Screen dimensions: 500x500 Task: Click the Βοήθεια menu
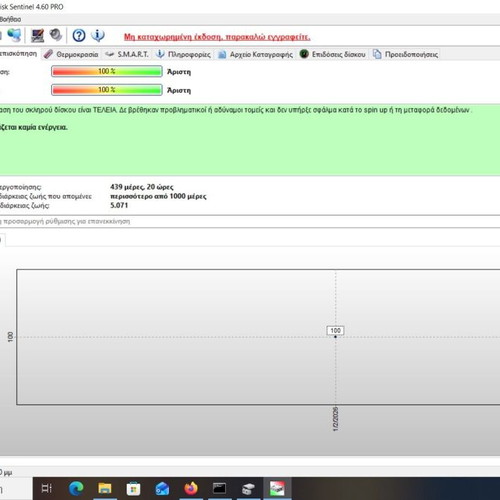10,19
